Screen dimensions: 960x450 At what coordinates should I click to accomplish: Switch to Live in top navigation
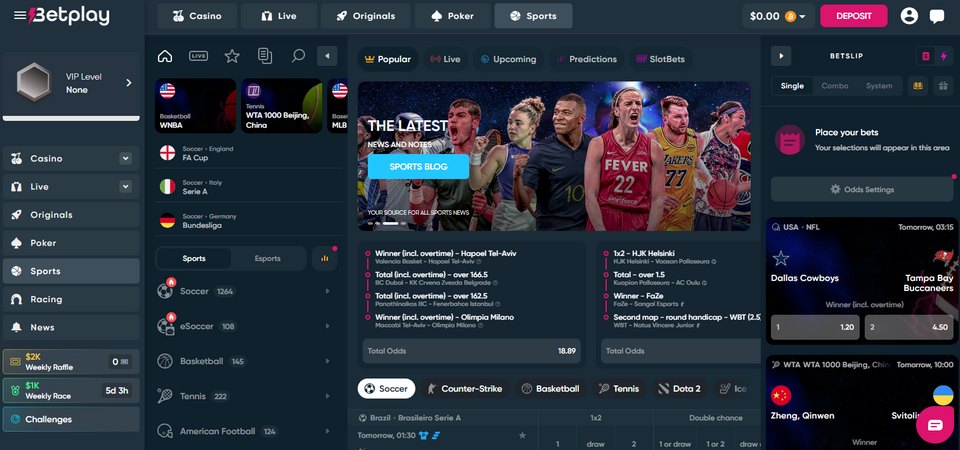tap(279, 16)
